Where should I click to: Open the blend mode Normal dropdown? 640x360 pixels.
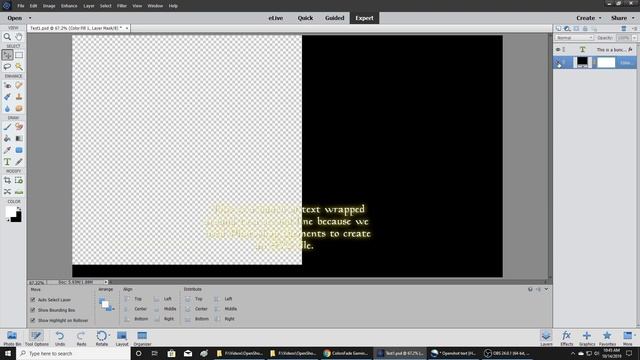[574, 38]
